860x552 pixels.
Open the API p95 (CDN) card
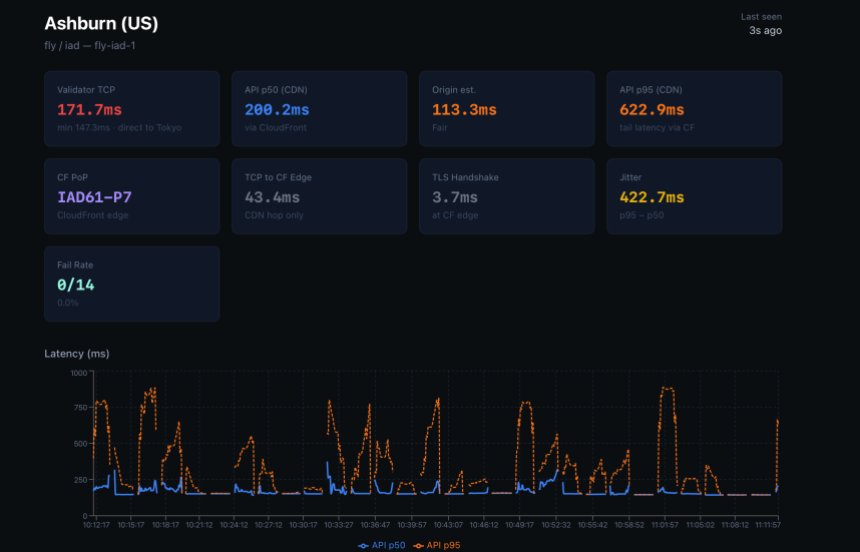pos(694,109)
